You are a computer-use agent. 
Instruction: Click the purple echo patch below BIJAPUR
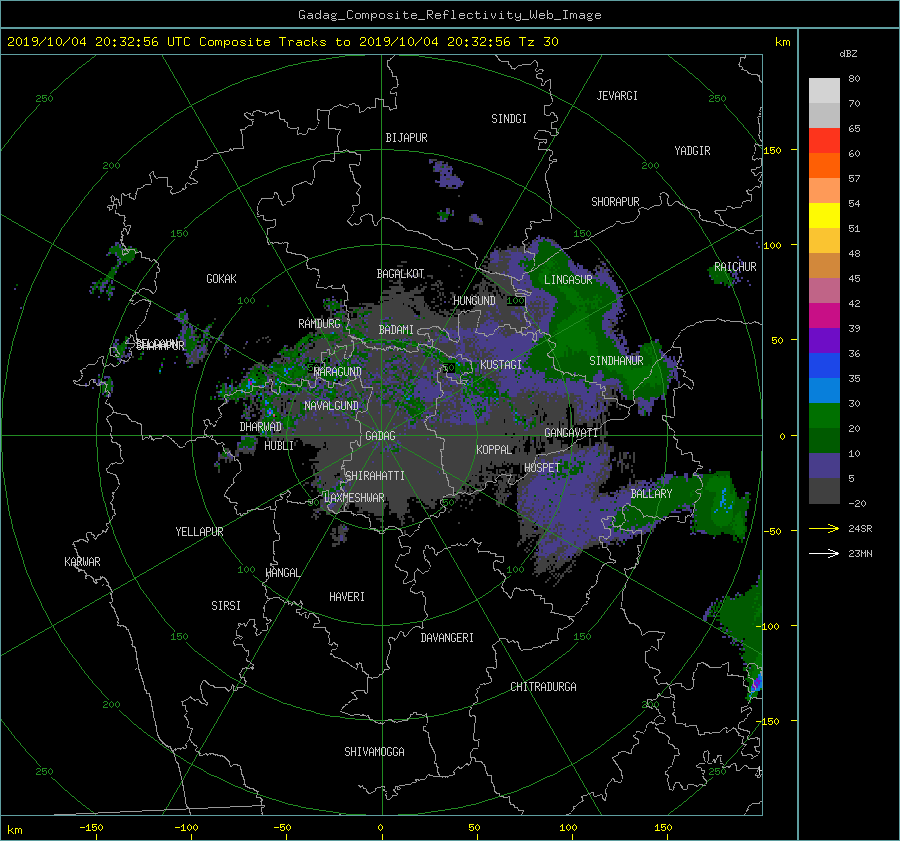click(447, 175)
